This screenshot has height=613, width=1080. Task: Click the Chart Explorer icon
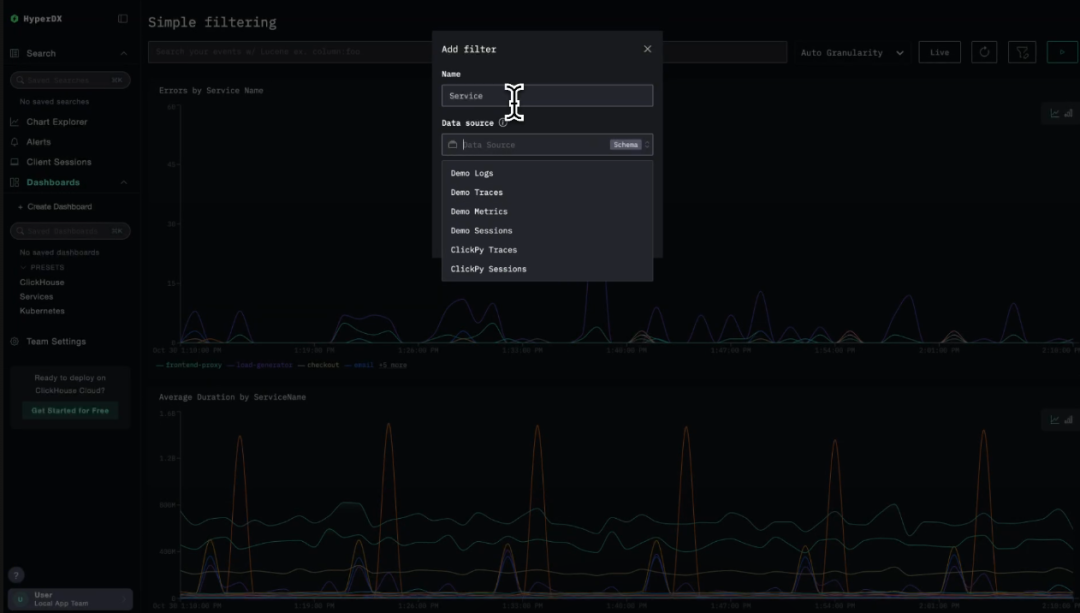tap(14, 122)
